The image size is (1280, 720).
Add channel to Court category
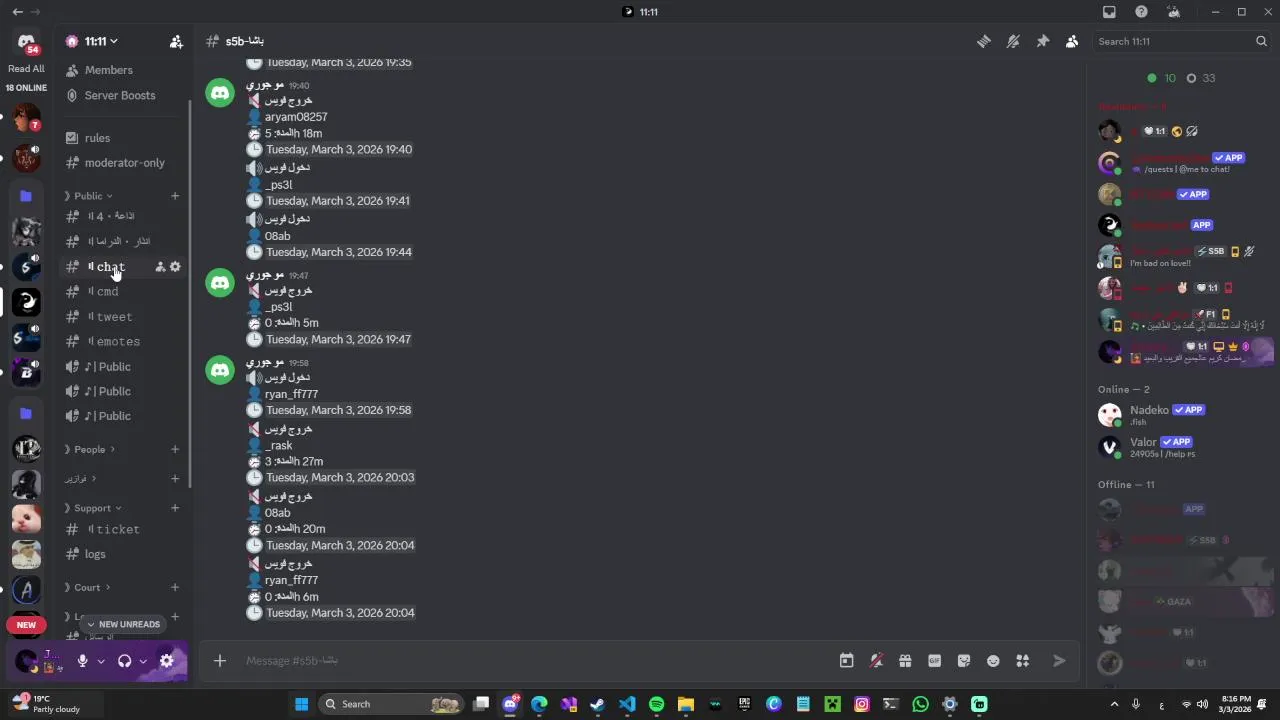(175, 587)
